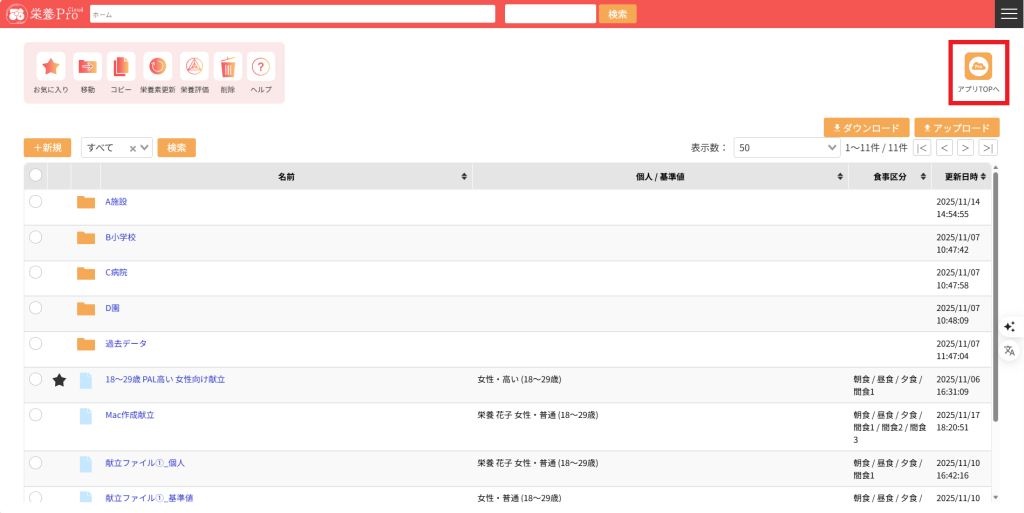Click the ＋新規 button
This screenshot has width=1024, height=513.
pyautogui.click(x=47, y=148)
